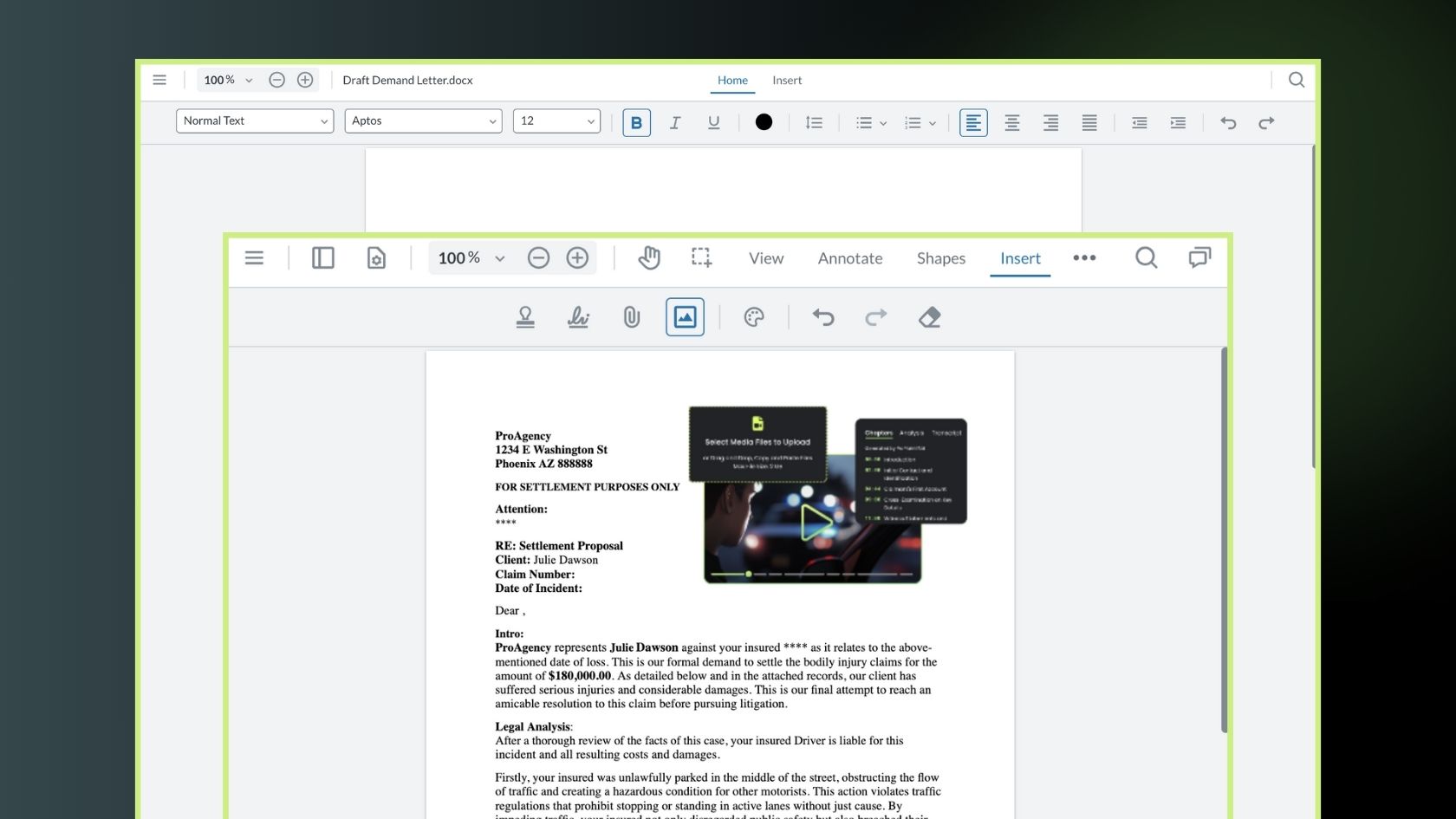Open the Normal Text style dropdown

[x=255, y=120]
